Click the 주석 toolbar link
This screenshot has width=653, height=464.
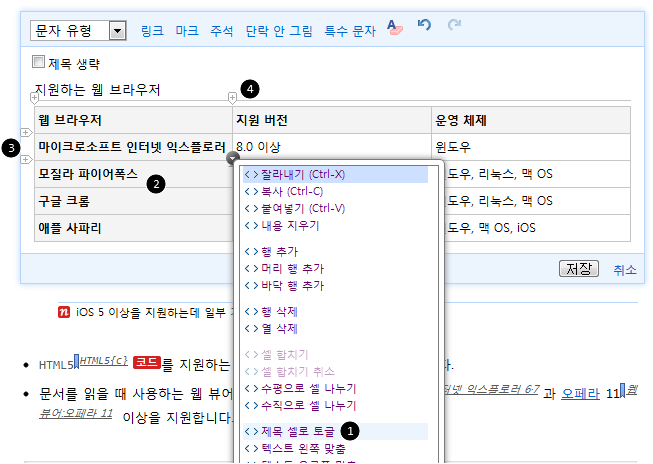point(222,31)
